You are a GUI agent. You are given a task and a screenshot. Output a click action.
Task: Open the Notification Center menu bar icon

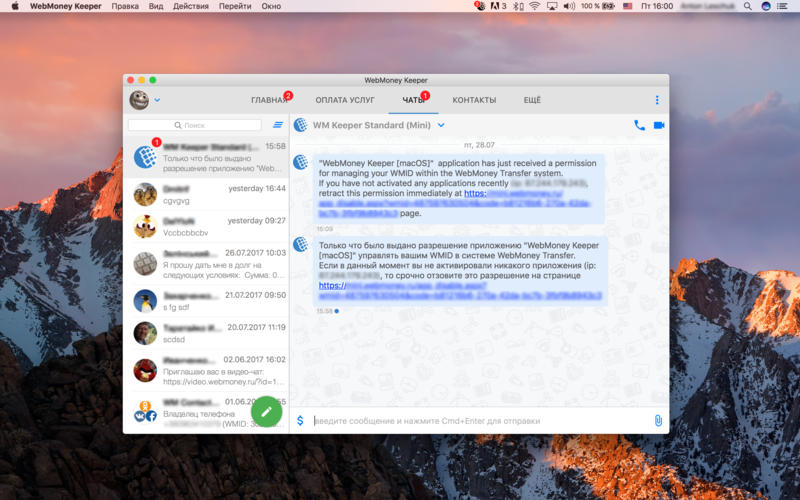[x=782, y=6]
